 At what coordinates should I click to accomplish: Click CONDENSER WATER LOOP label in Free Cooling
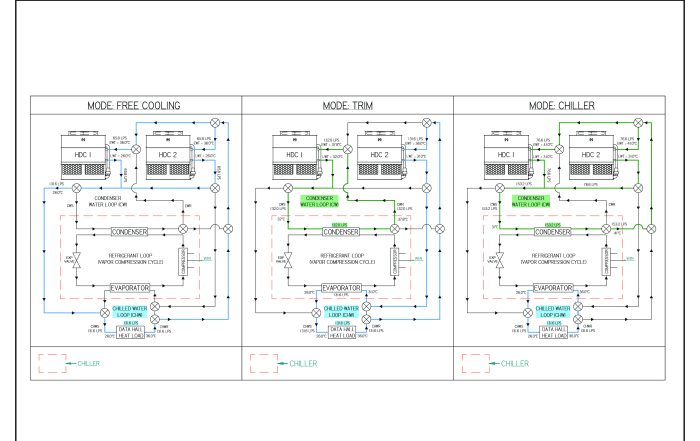click(x=108, y=201)
